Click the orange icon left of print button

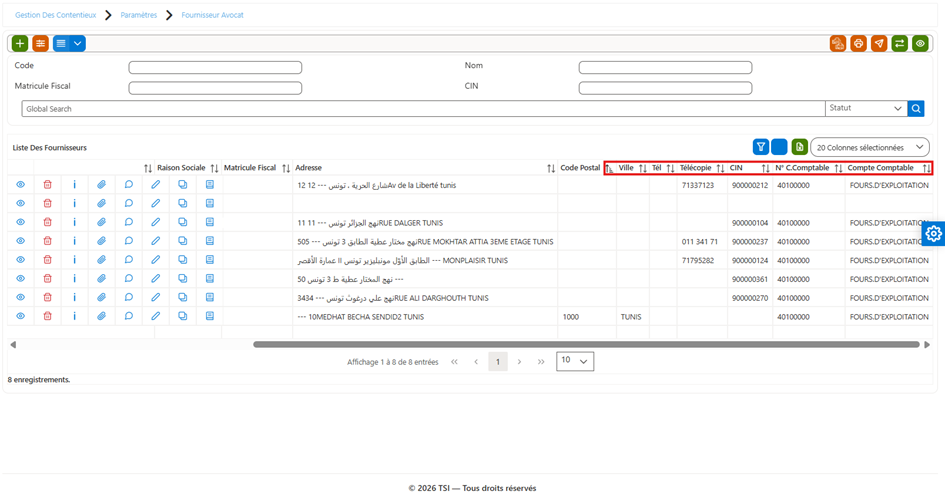point(838,43)
